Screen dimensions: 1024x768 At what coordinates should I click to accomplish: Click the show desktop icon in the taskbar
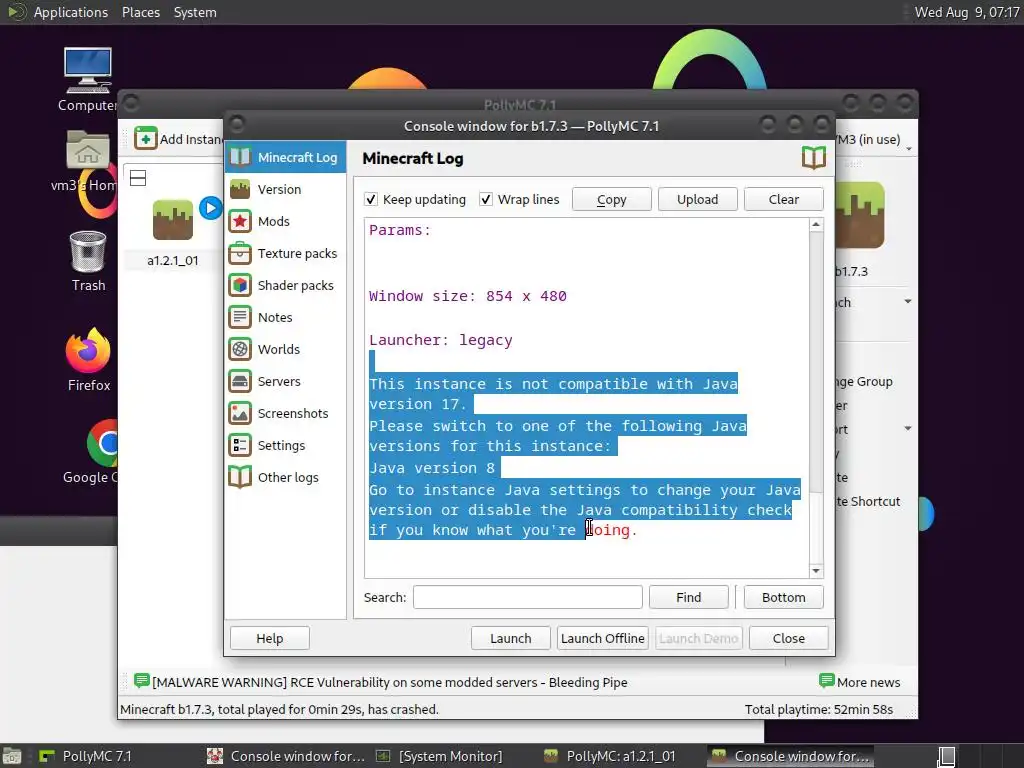tap(12, 756)
